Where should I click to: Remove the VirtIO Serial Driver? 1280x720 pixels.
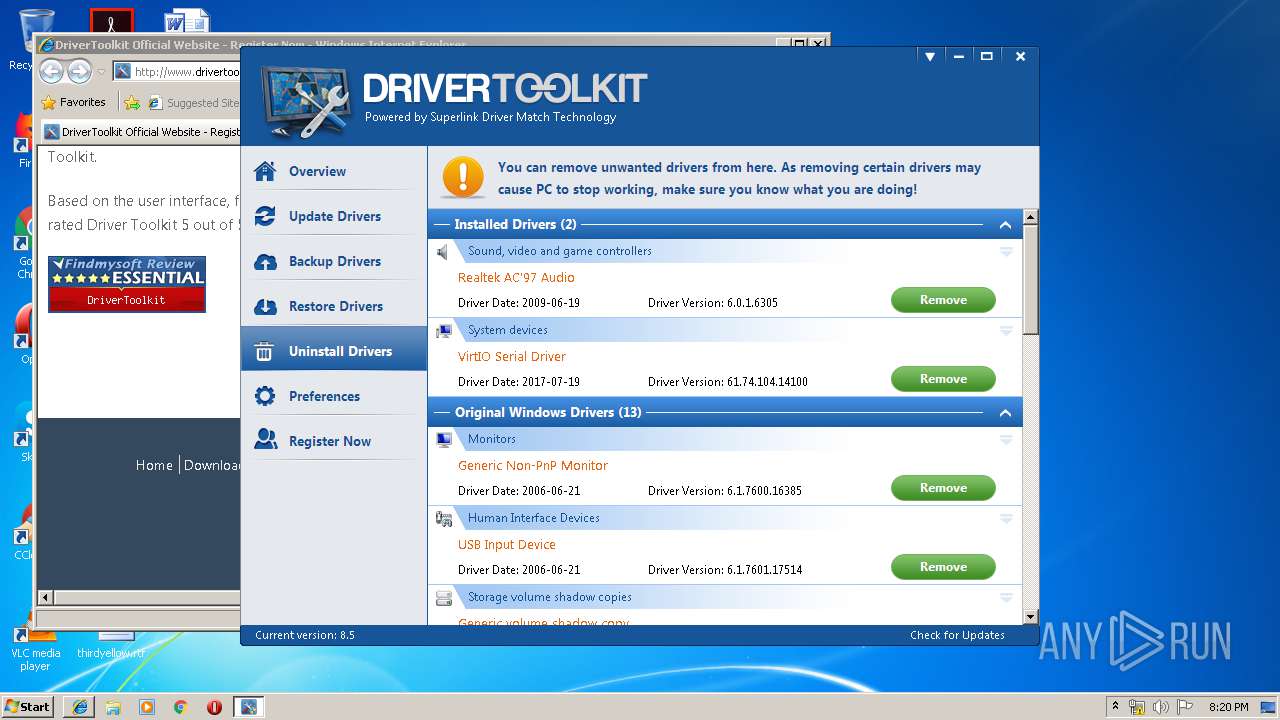943,379
